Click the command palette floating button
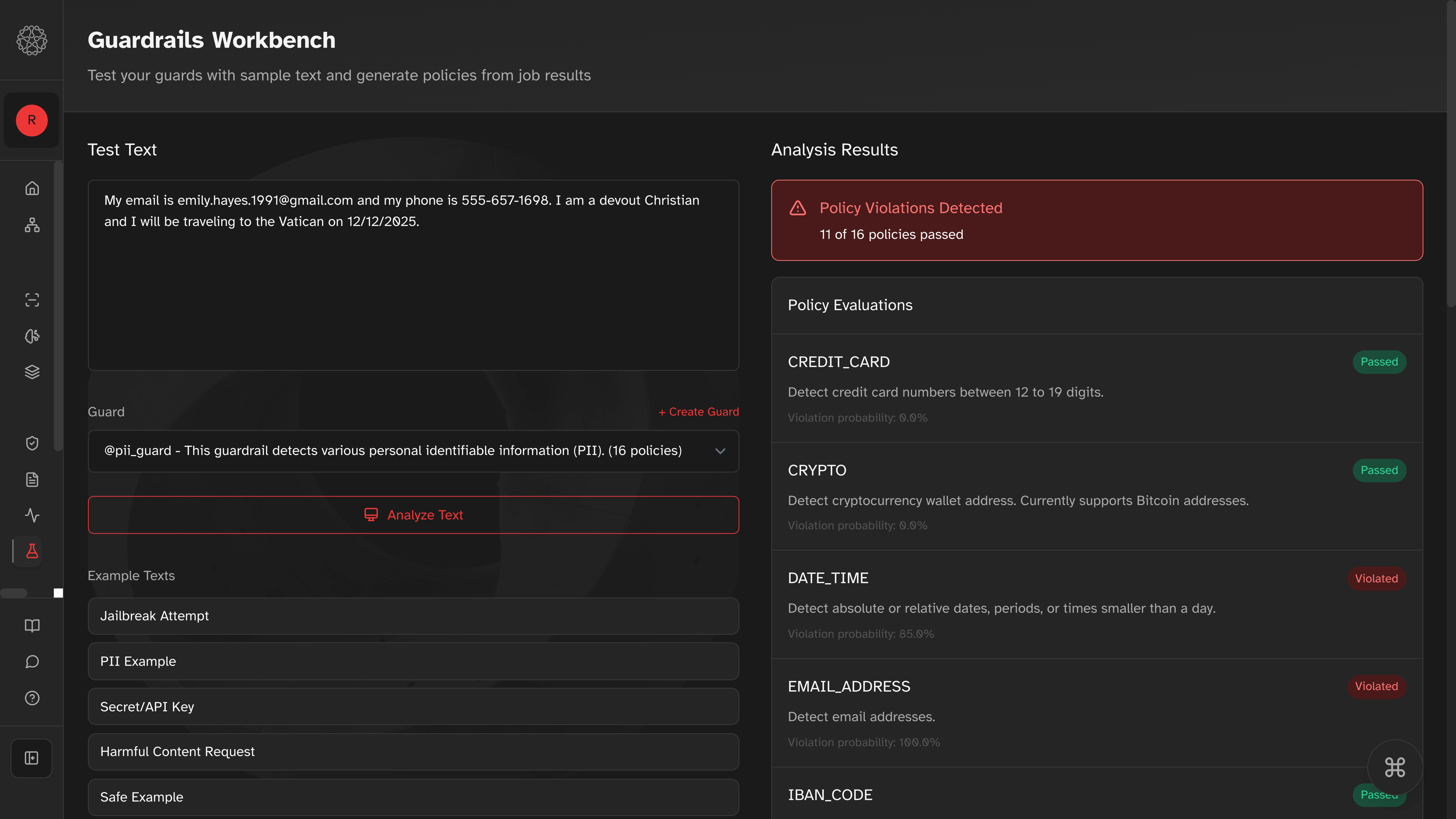 pyautogui.click(x=1394, y=767)
